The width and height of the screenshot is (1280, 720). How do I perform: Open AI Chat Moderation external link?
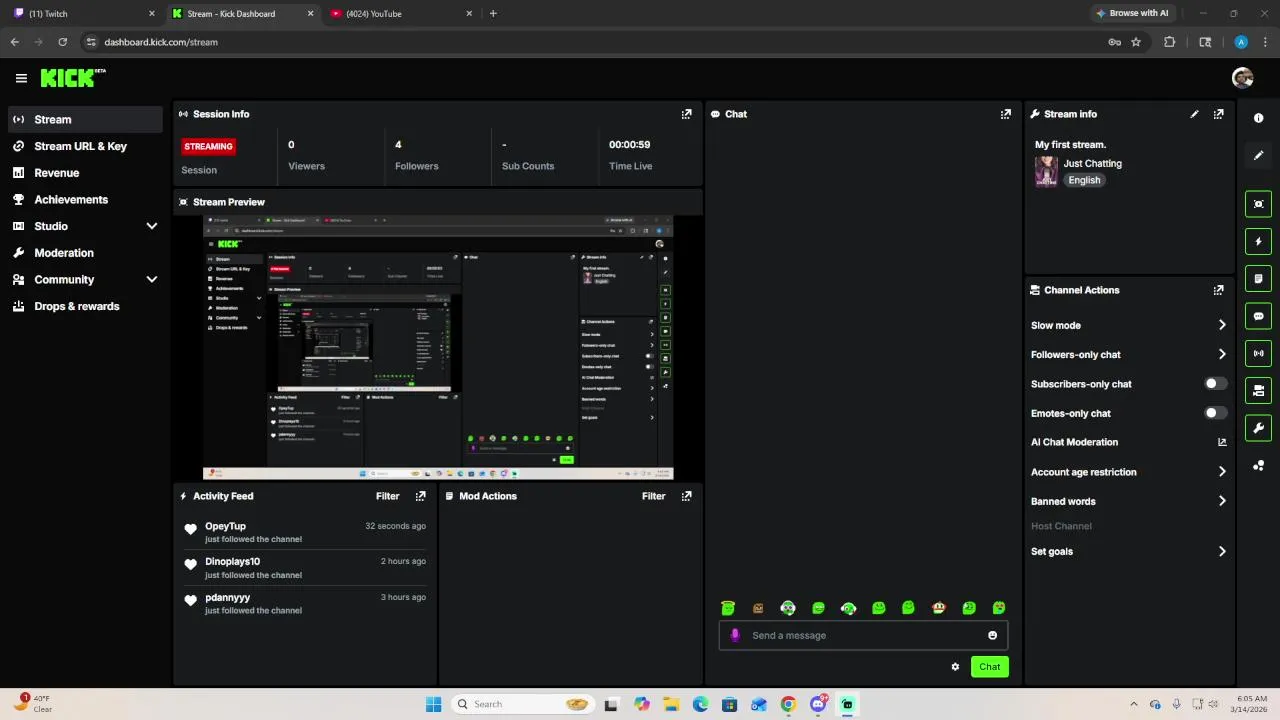1222,442
